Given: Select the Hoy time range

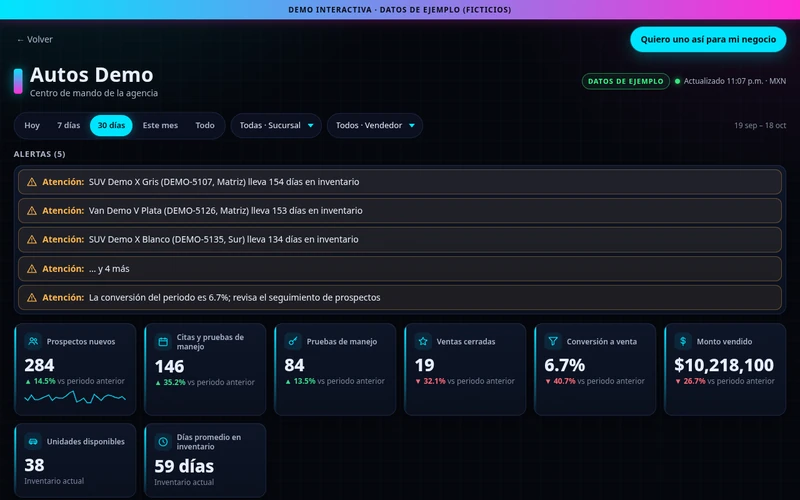Looking at the screenshot, I should [x=32, y=126].
